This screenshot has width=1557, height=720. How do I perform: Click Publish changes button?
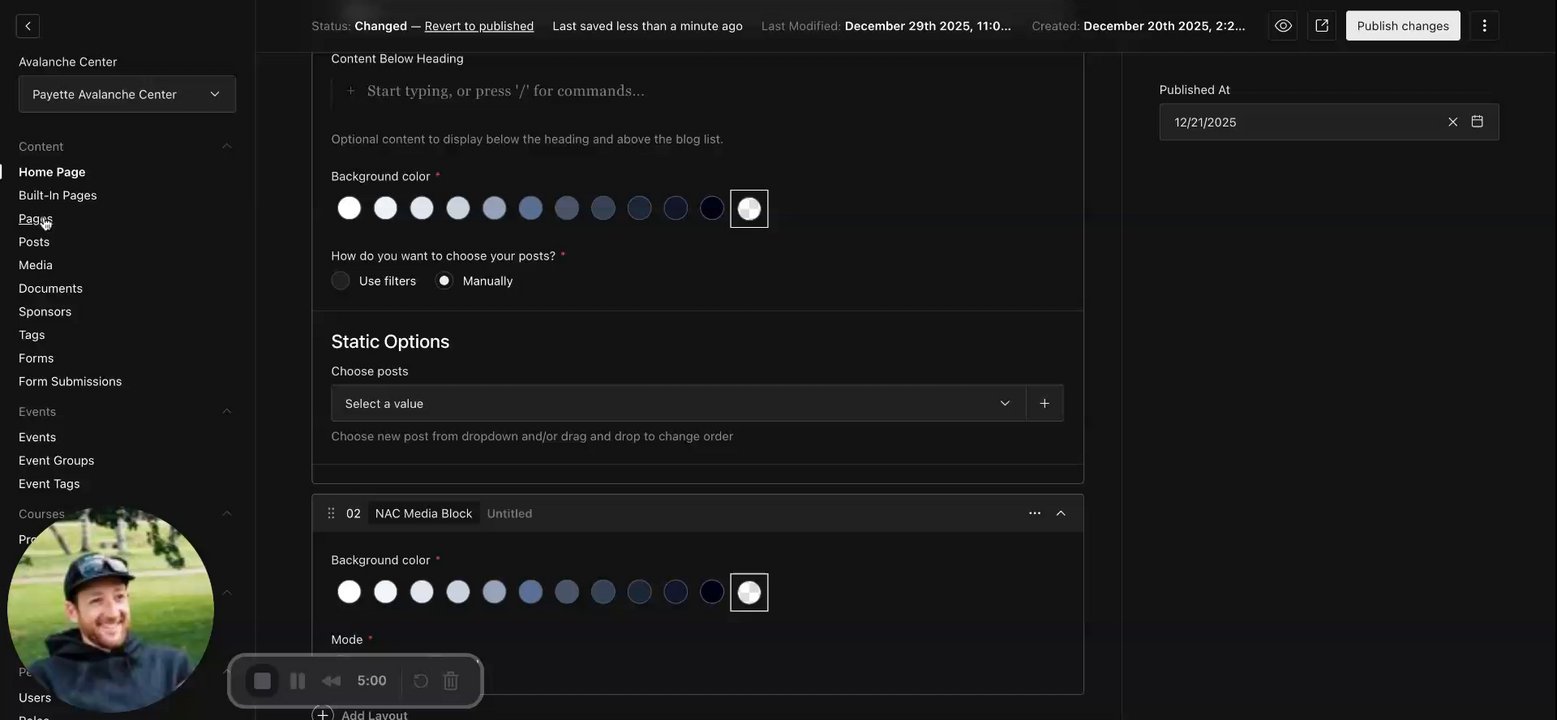coord(1402,26)
